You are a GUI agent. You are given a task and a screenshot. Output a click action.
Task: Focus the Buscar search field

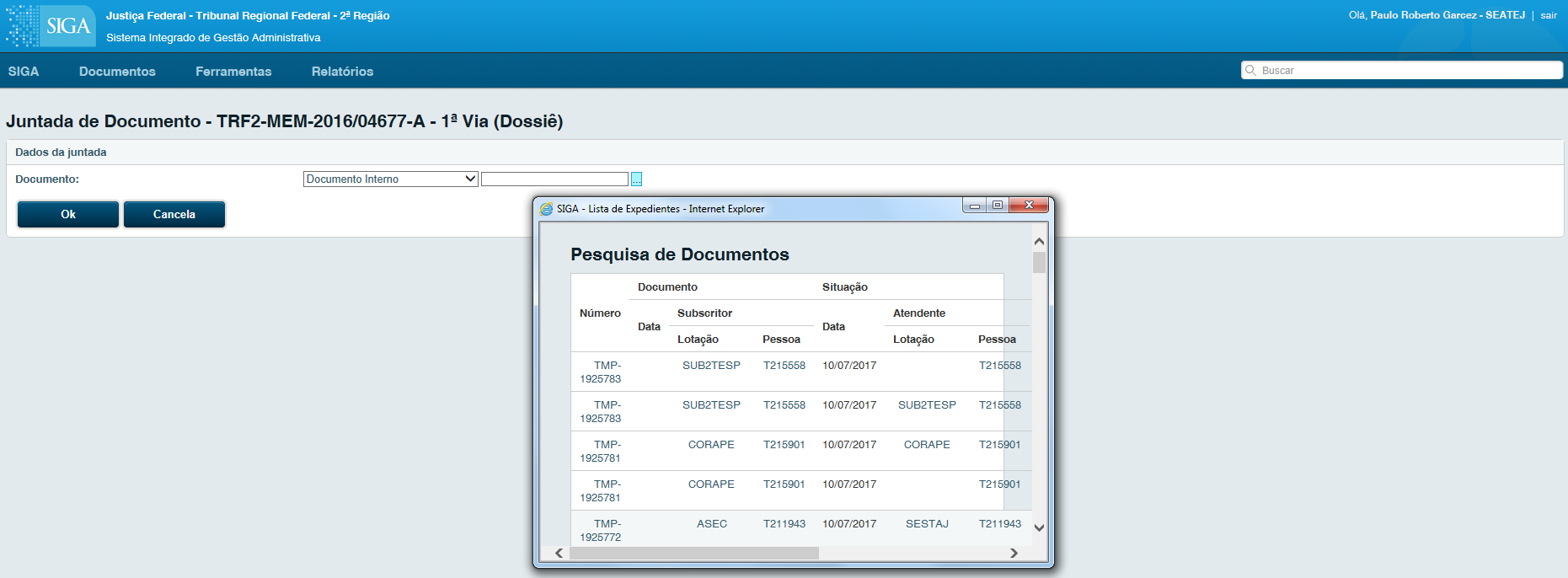tap(1402, 70)
